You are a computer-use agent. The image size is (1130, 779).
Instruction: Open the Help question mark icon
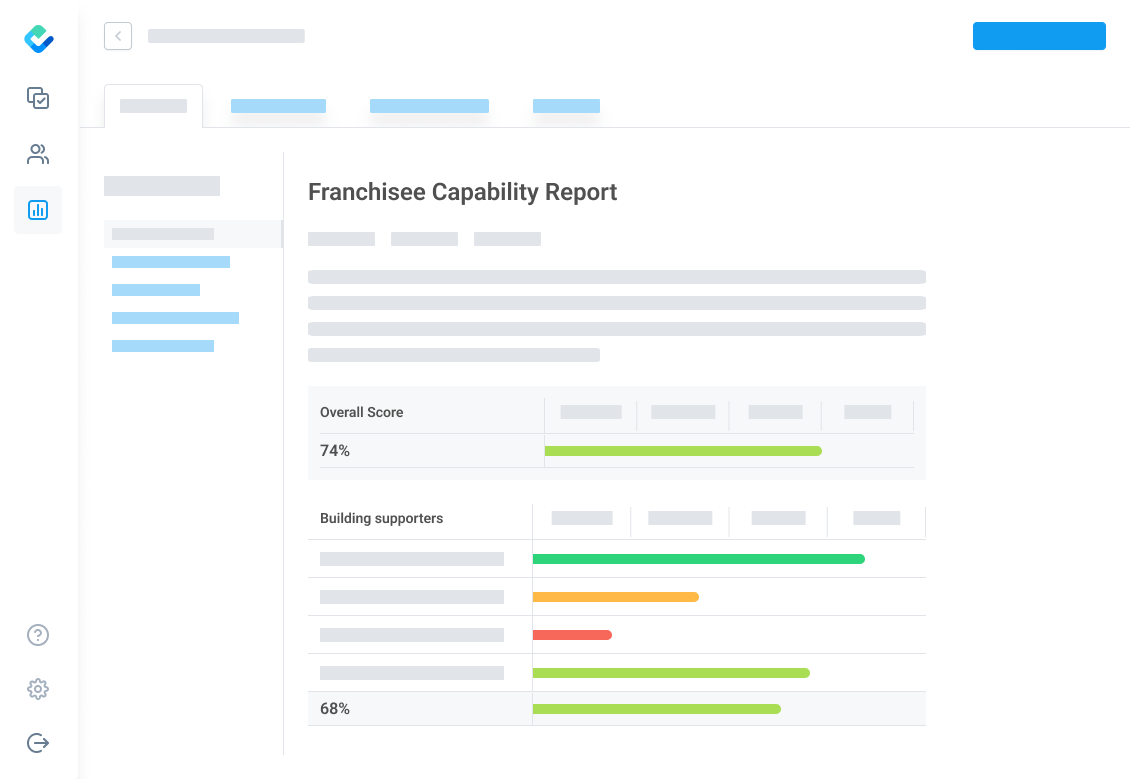[x=38, y=635]
